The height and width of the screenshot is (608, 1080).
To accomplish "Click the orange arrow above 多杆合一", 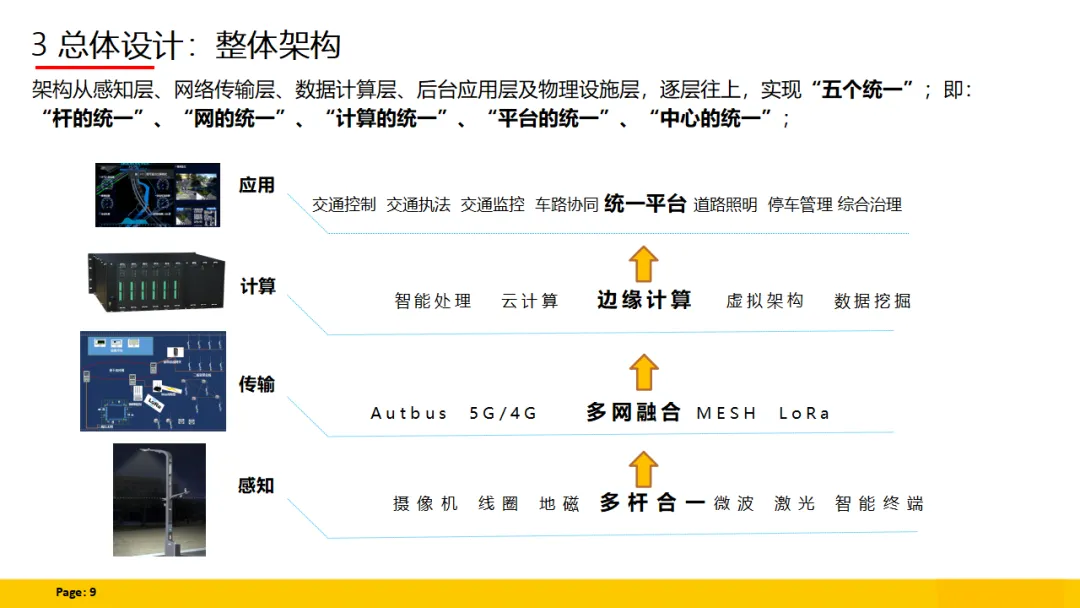I will click(x=644, y=470).
